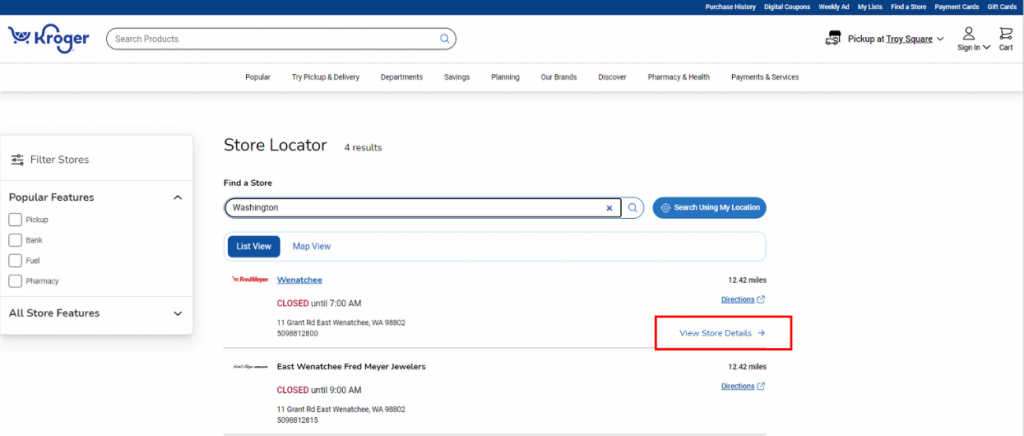Image resolution: width=1024 pixels, height=436 pixels.
Task: Open Purchase History link
Action: coord(730,7)
